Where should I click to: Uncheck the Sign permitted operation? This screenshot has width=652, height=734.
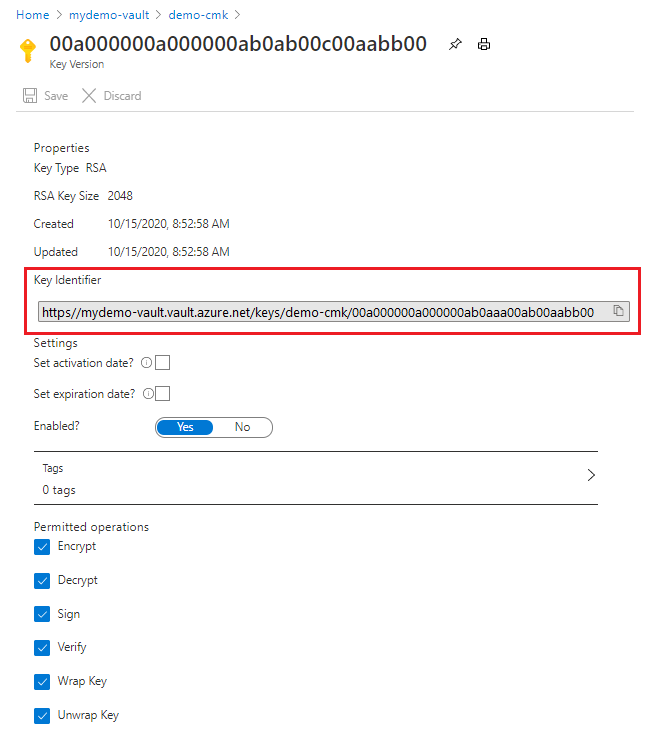(42, 614)
